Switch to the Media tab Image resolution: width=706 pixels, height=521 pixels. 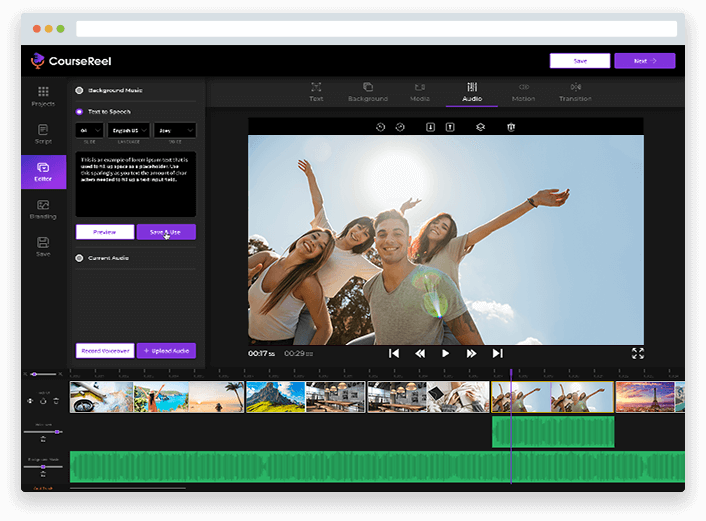(x=420, y=92)
